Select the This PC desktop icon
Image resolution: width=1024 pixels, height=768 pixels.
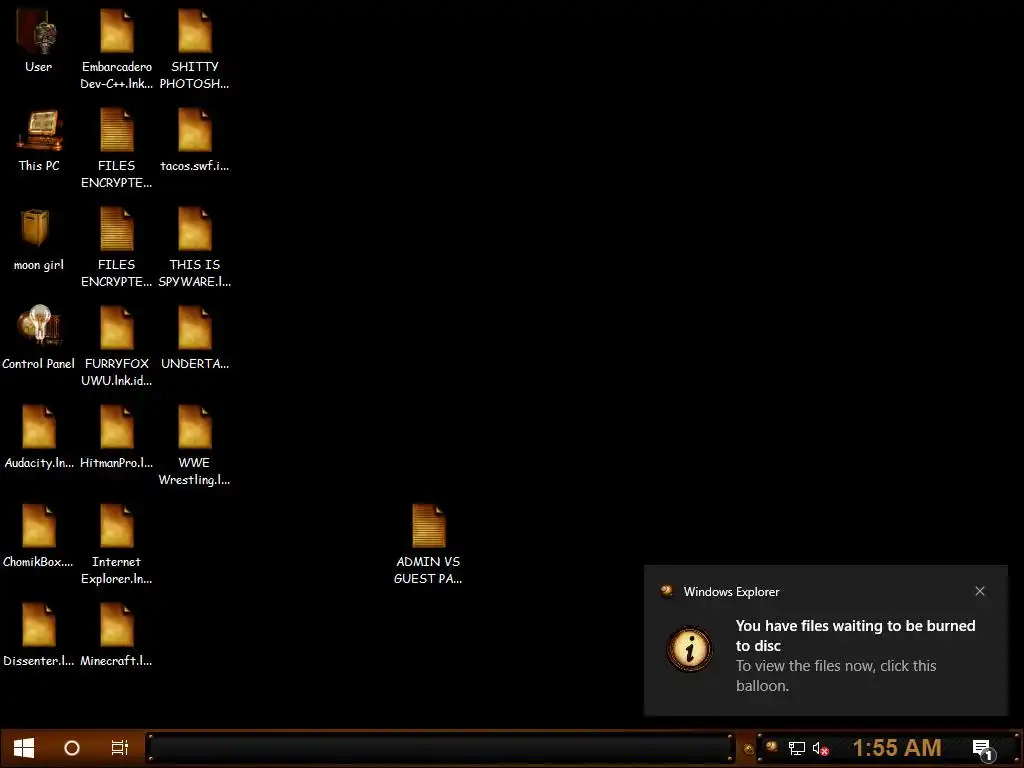pos(39,140)
